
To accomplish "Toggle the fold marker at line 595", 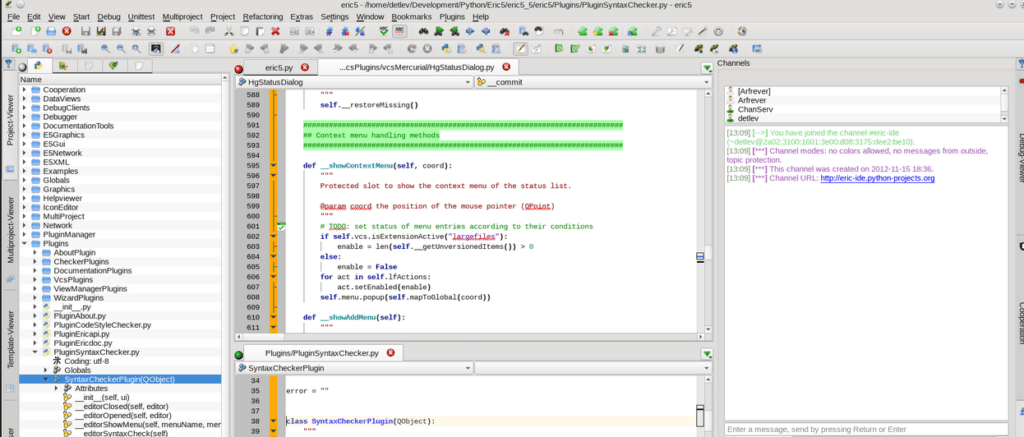I will (274, 166).
